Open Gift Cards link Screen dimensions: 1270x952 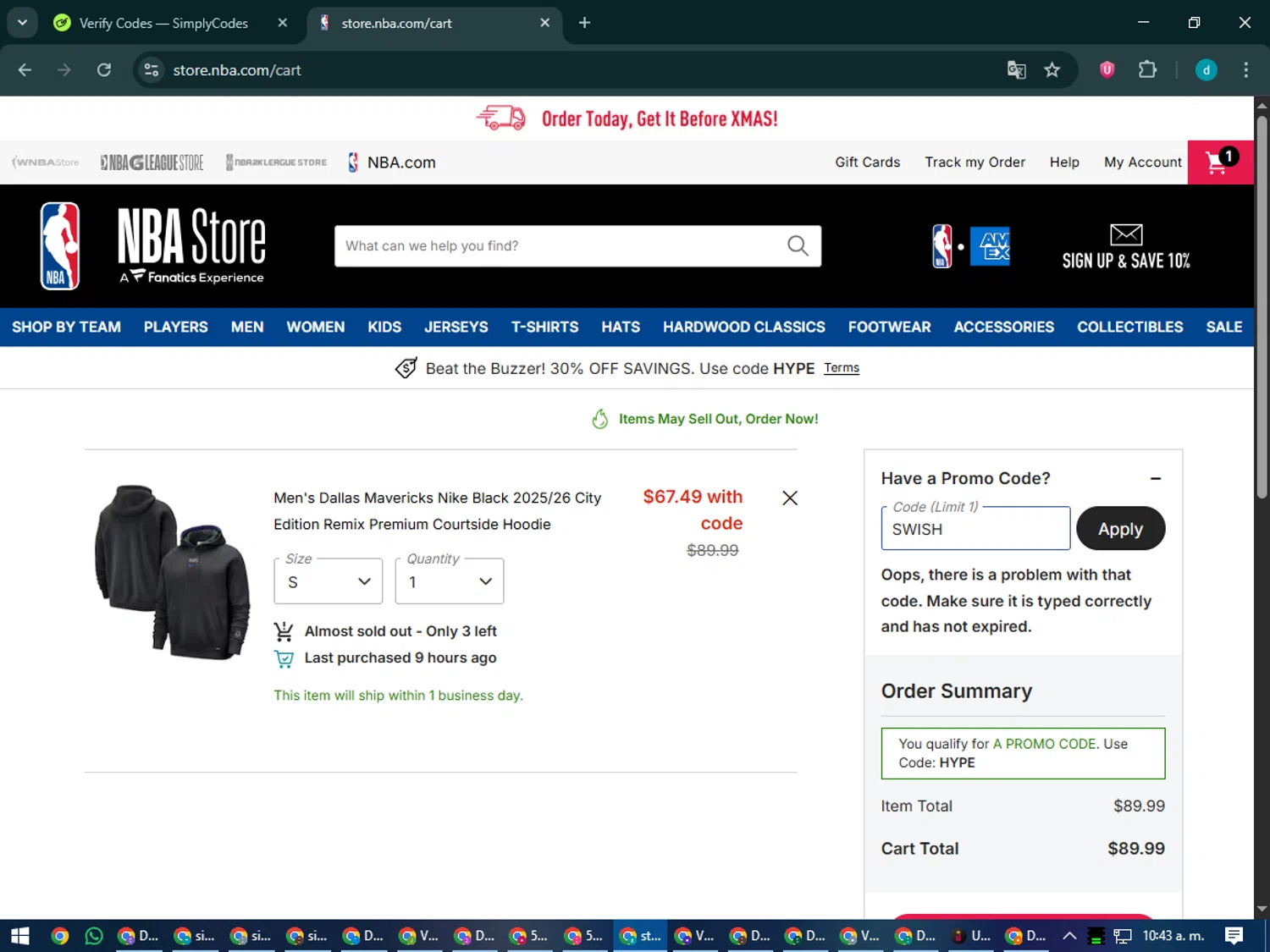coord(867,162)
